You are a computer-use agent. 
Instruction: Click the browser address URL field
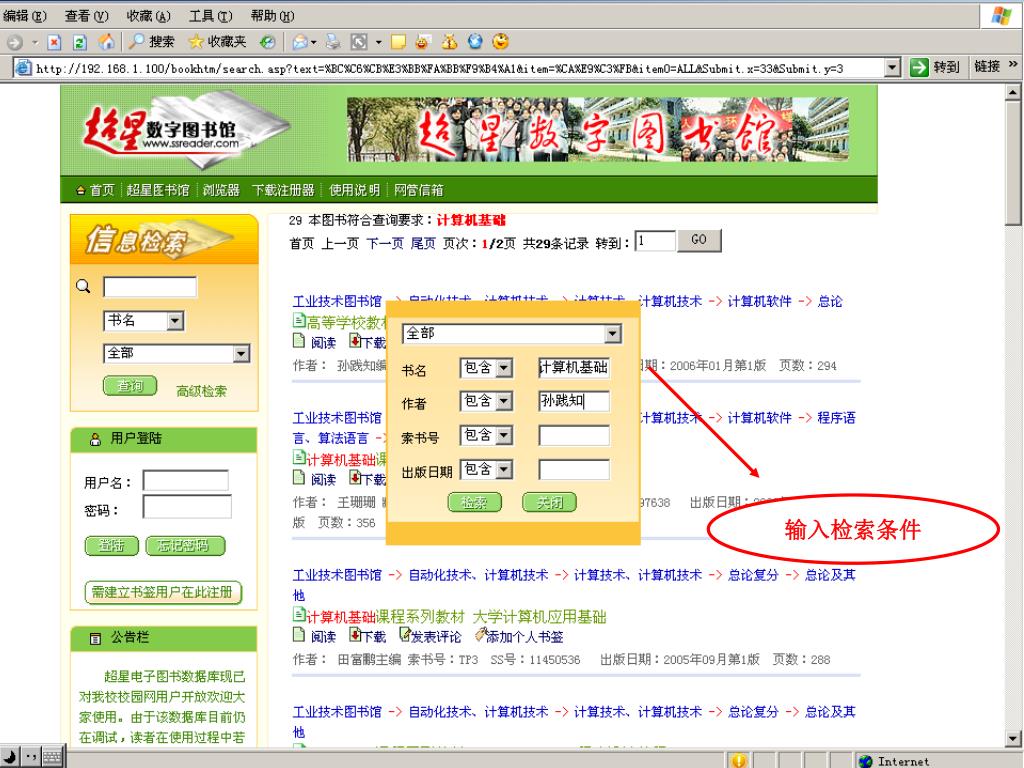pyautogui.click(x=458, y=68)
